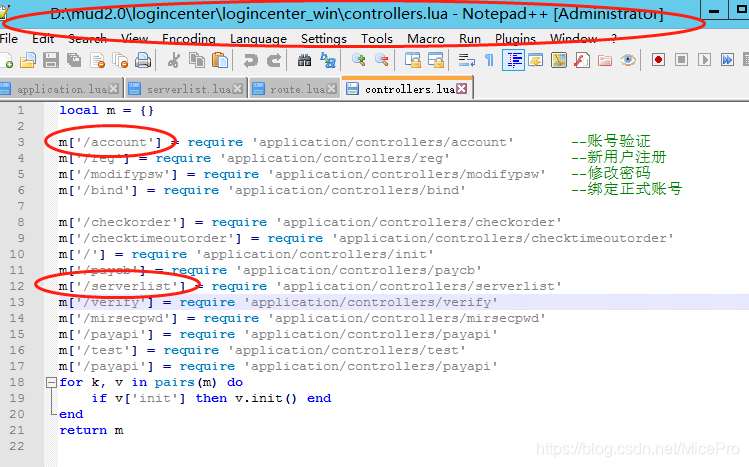Show the Document Map panel icon
749x467 pixels.
[558, 60]
